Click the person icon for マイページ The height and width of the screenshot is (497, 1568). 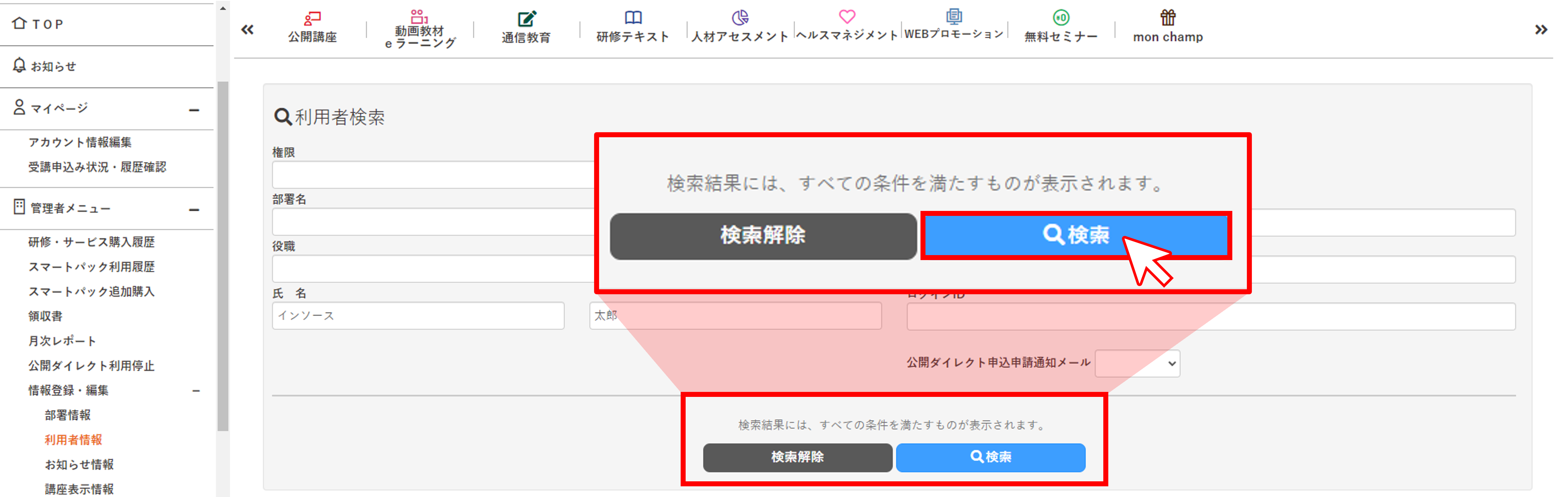[20, 107]
